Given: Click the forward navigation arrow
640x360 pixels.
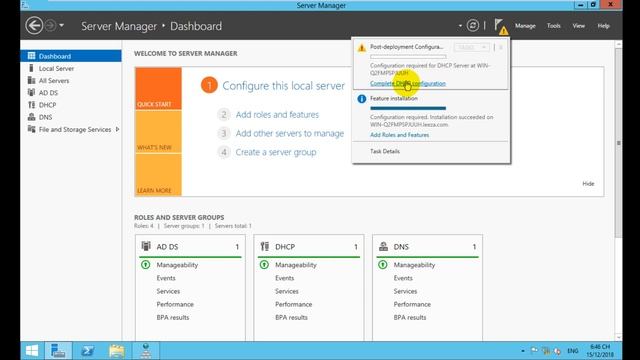Looking at the screenshot, I should 50,26.
